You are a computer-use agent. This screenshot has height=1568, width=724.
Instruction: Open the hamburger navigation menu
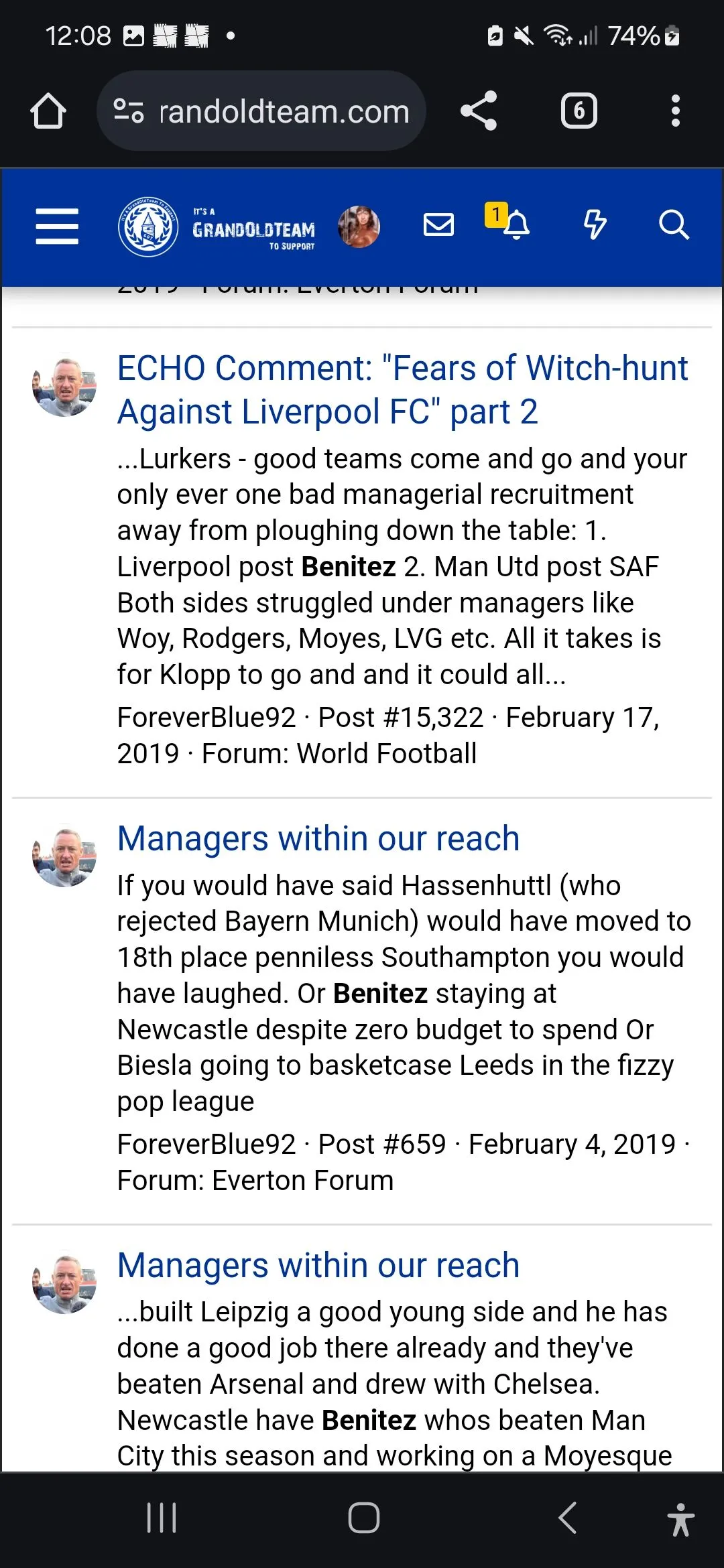57,226
